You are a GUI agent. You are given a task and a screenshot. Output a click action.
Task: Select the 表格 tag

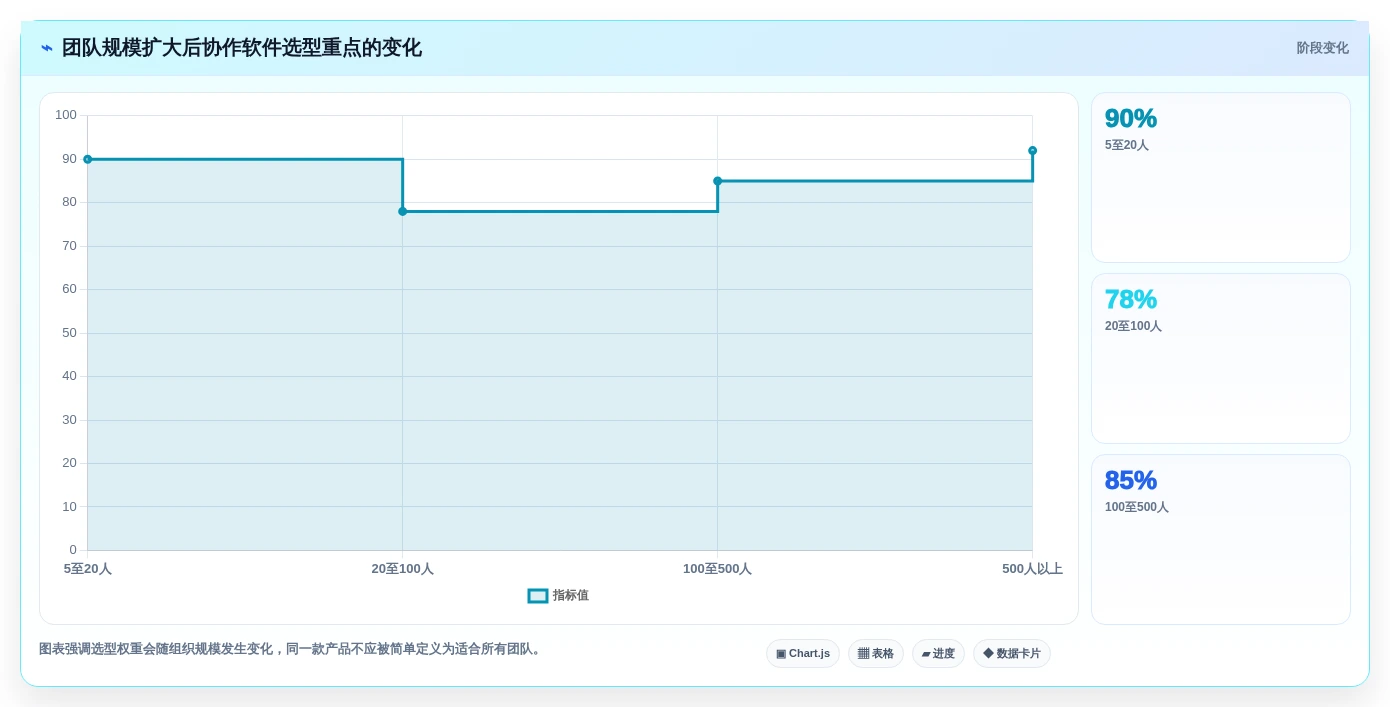point(876,654)
